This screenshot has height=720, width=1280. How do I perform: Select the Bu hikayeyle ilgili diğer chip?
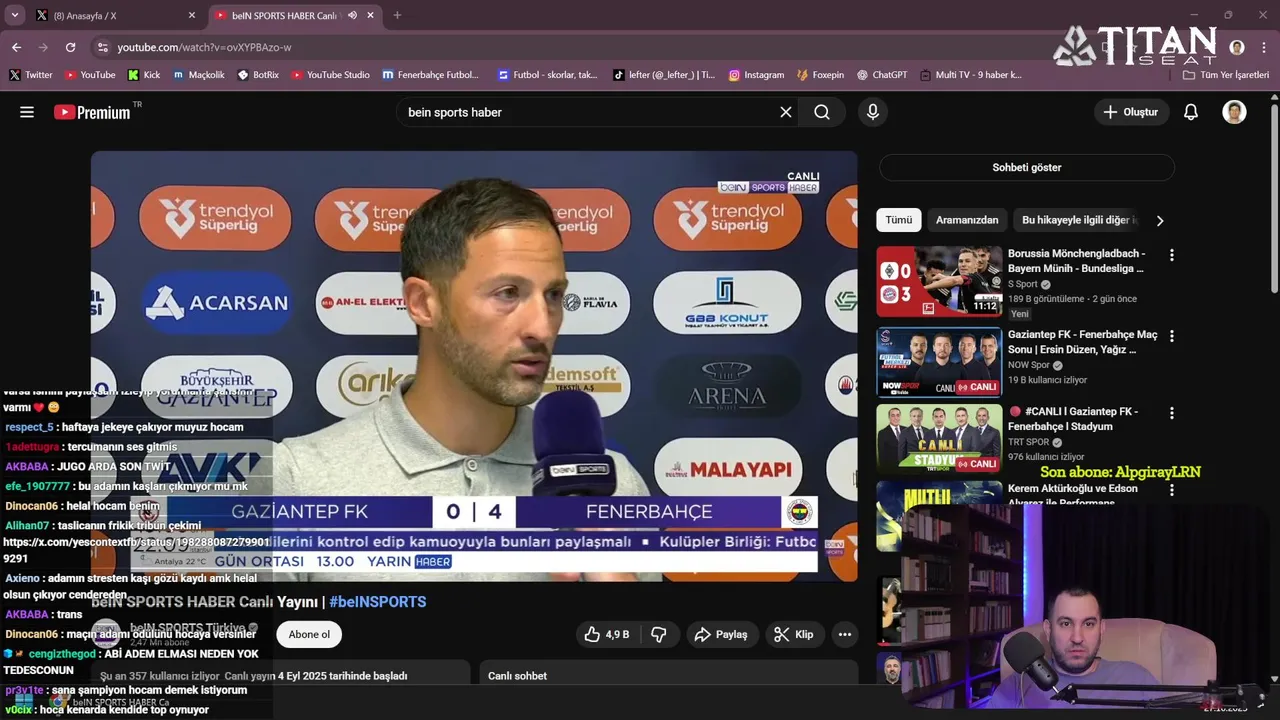(x=1075, y=220)
